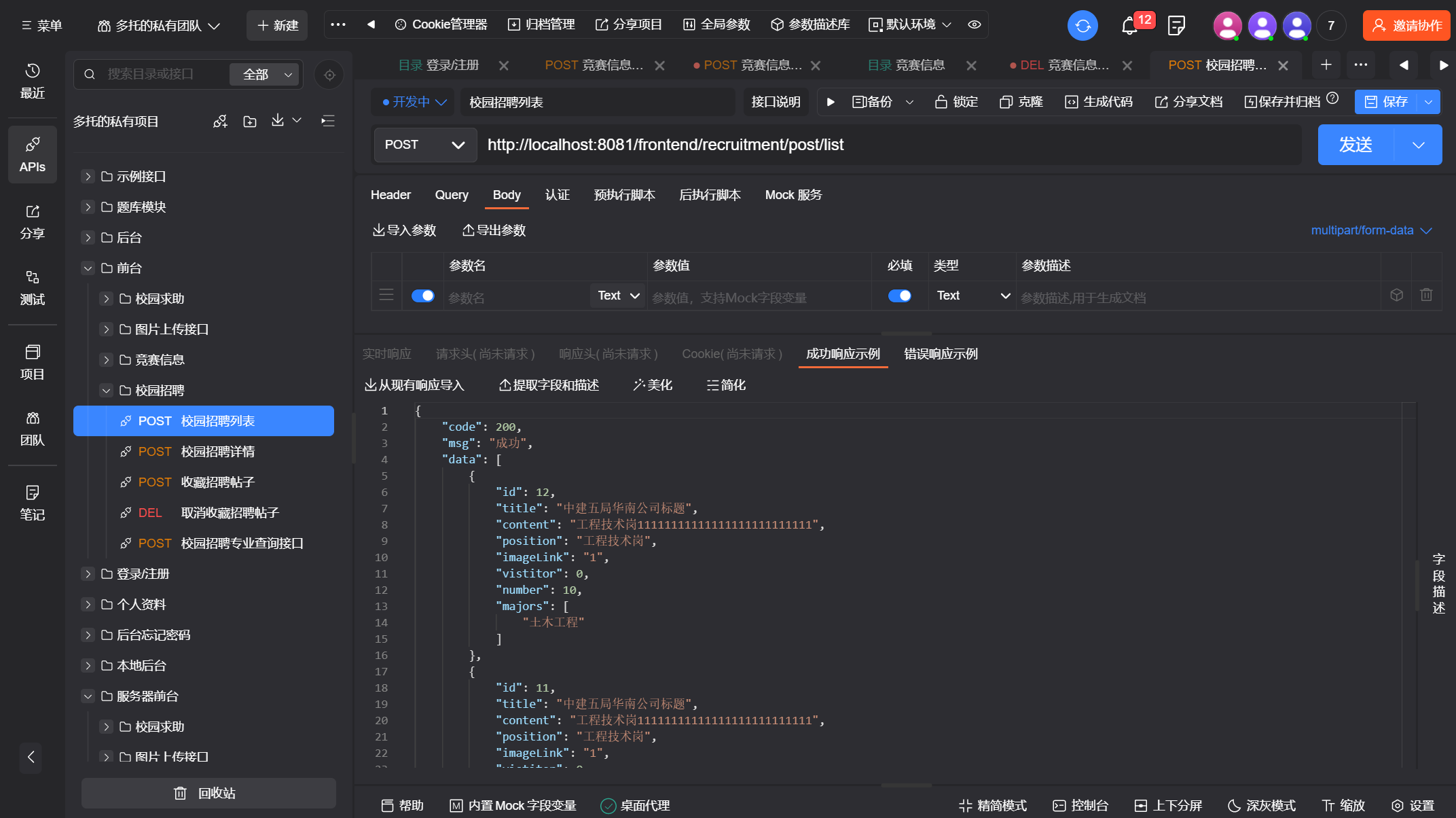
Task: Click the notification bell icon
Action: pyautogui.click(x=1129, y=26)
